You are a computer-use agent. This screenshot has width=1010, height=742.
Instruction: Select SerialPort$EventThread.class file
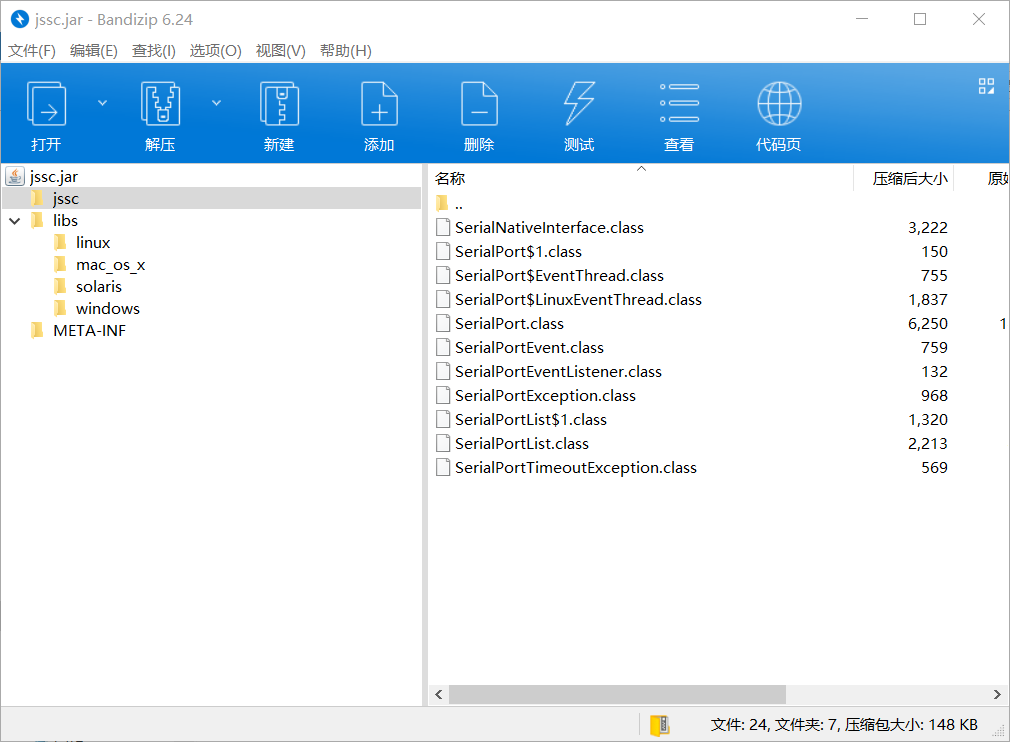559,276
